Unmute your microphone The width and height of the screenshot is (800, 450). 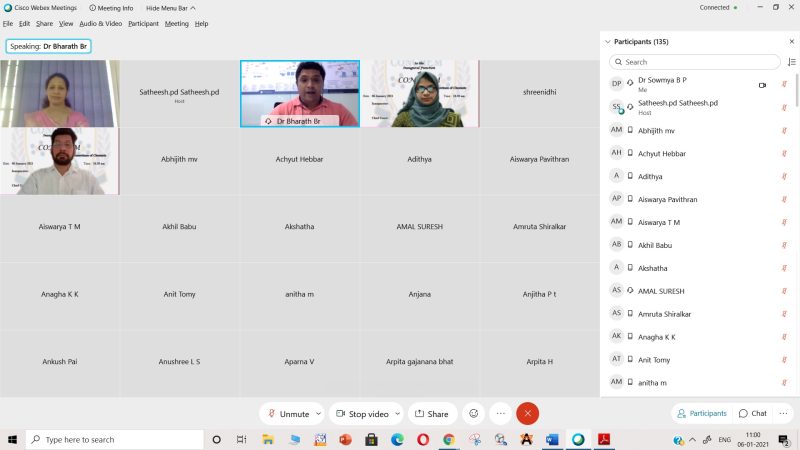(x=286, y=413)
